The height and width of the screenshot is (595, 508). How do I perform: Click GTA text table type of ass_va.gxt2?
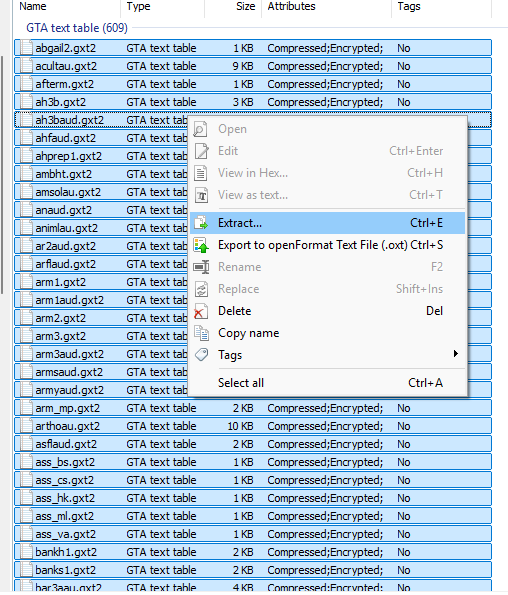pos(161,534)
